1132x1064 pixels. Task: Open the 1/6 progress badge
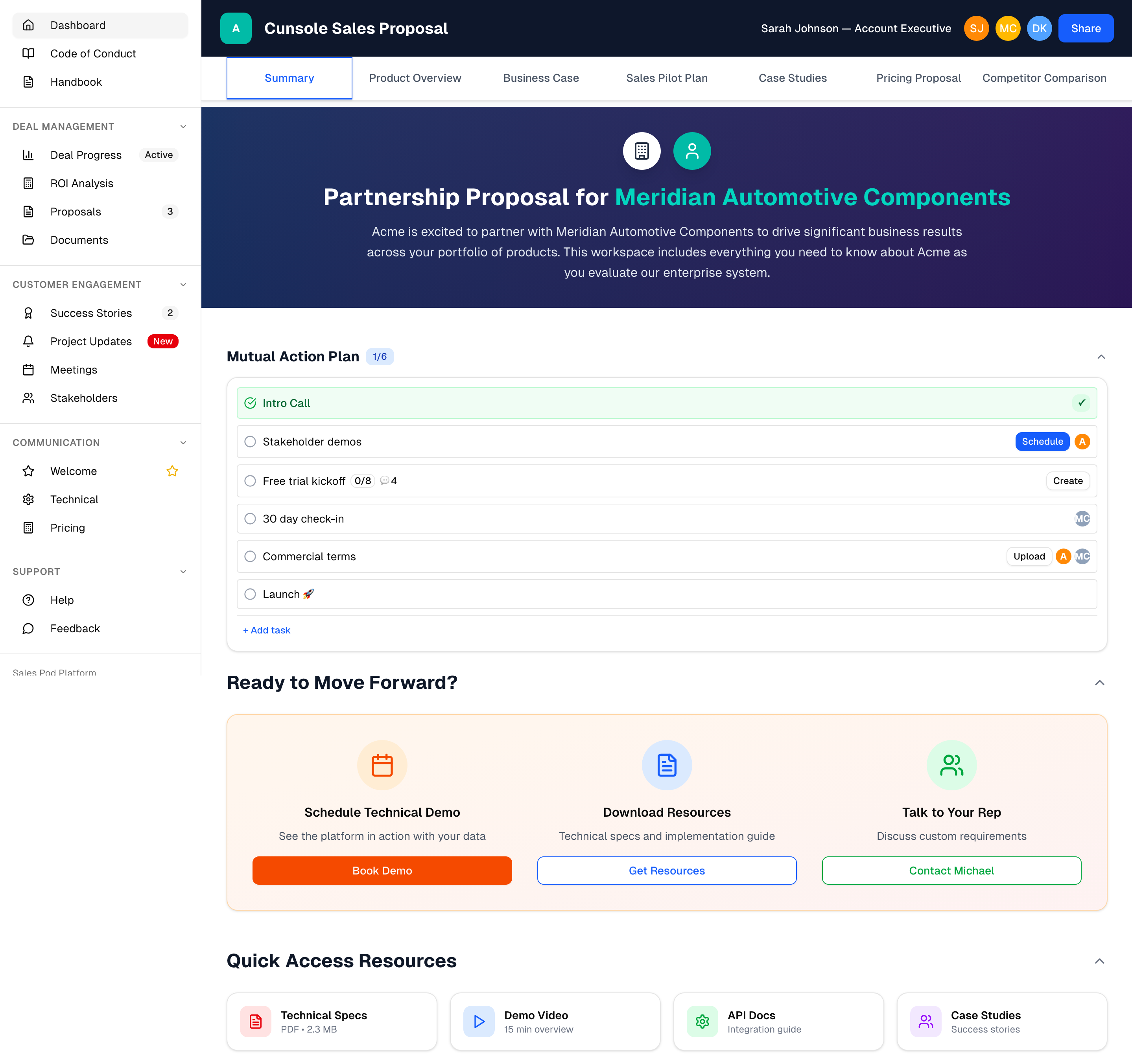[380, 356]
